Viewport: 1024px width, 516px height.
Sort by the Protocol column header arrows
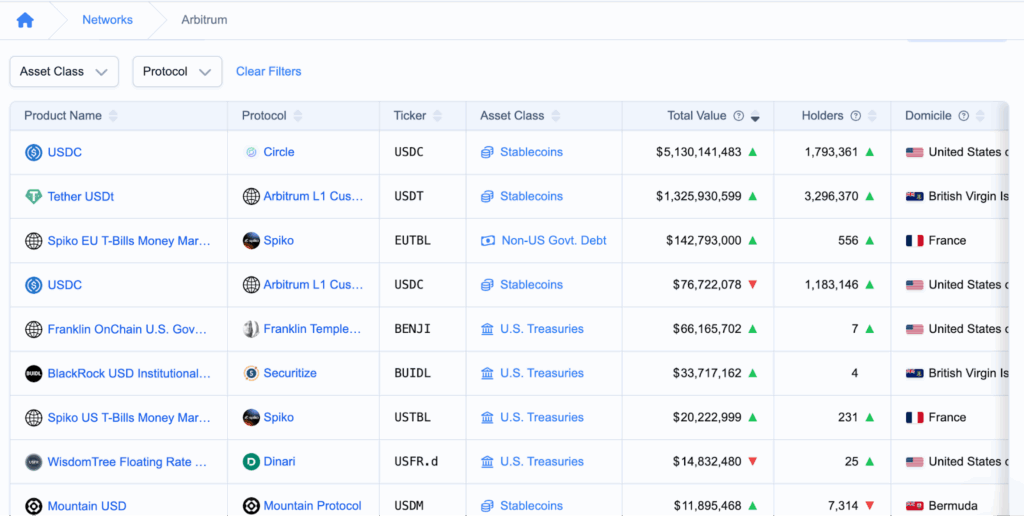(x=299, y=116)
